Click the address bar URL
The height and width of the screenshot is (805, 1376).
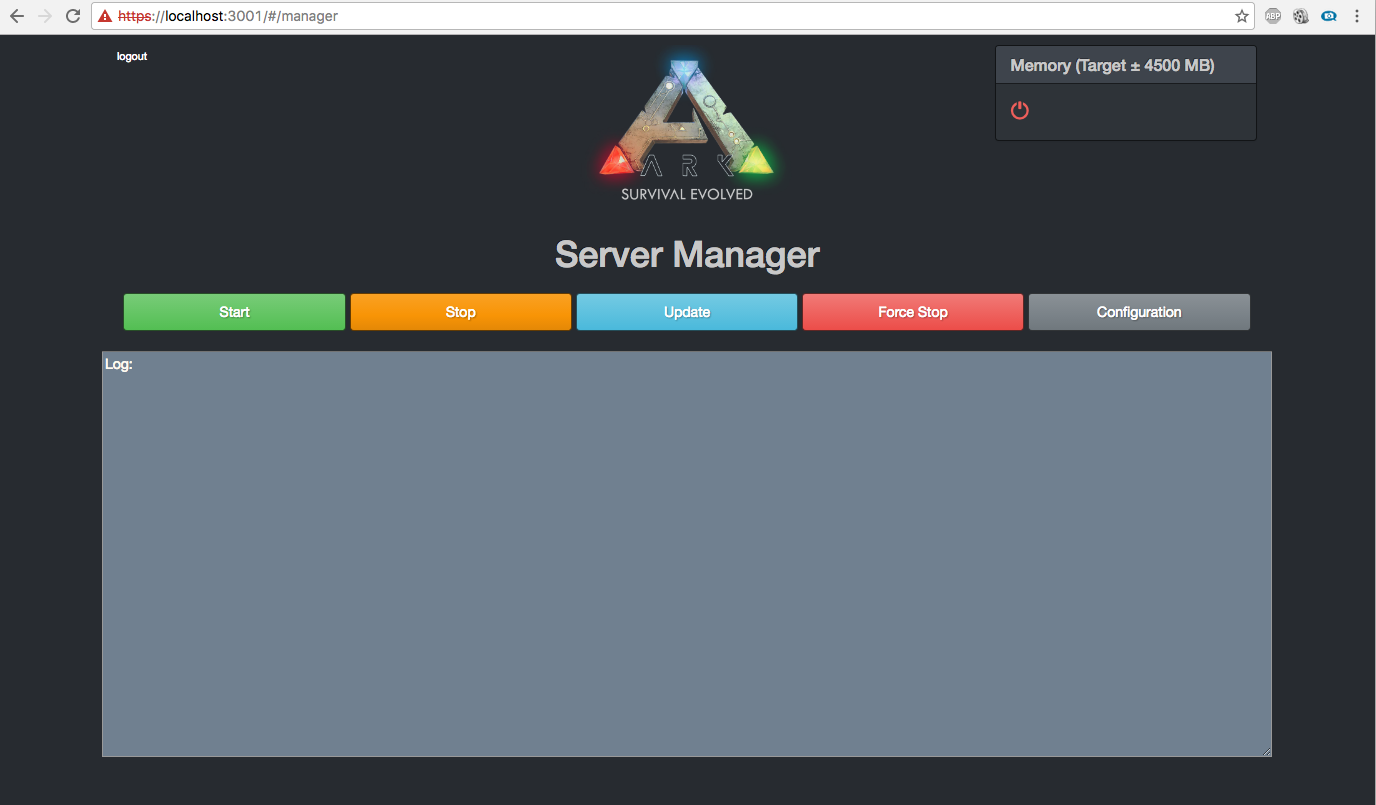[227, 16]
